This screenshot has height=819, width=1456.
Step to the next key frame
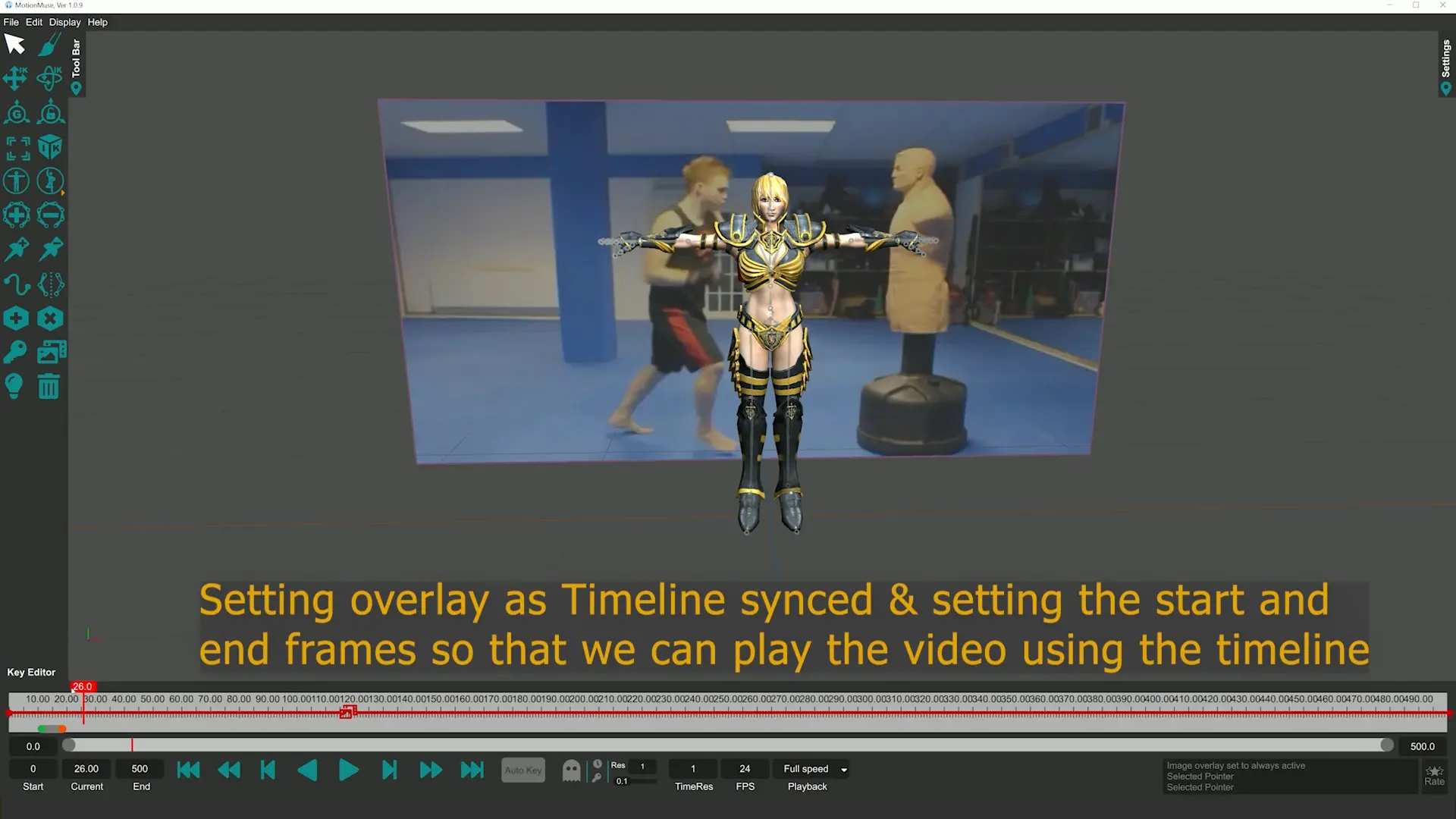389,770
